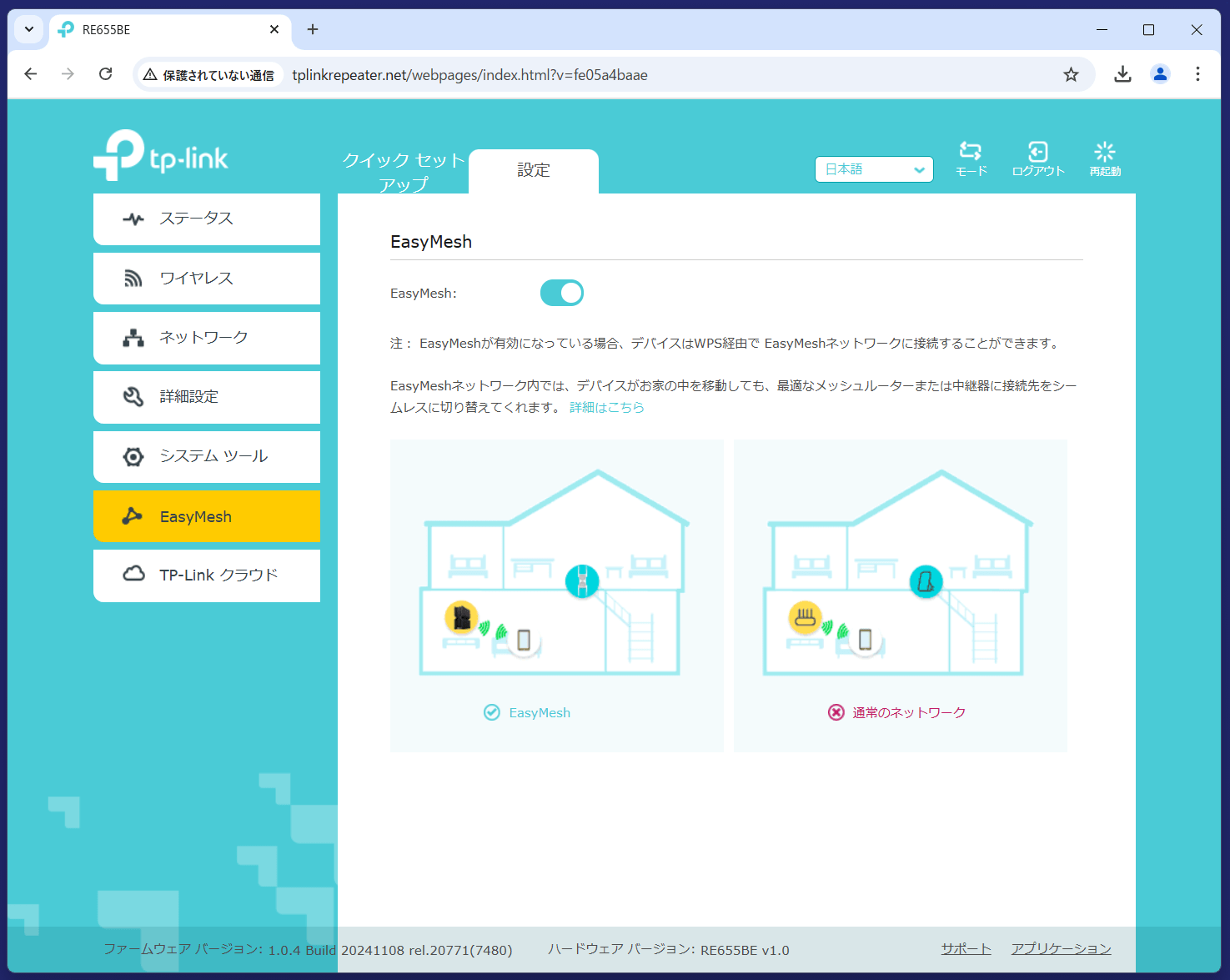Close the RE655BE browser tab
Image resolution: width=1230 pixels, height=980 pixels.
coord(274,29)
